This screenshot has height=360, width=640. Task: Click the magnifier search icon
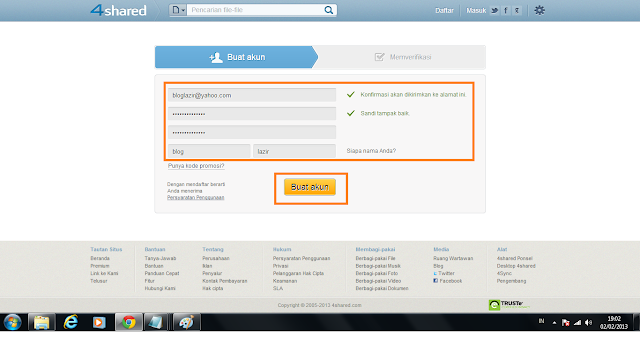(x=329, y=10)
